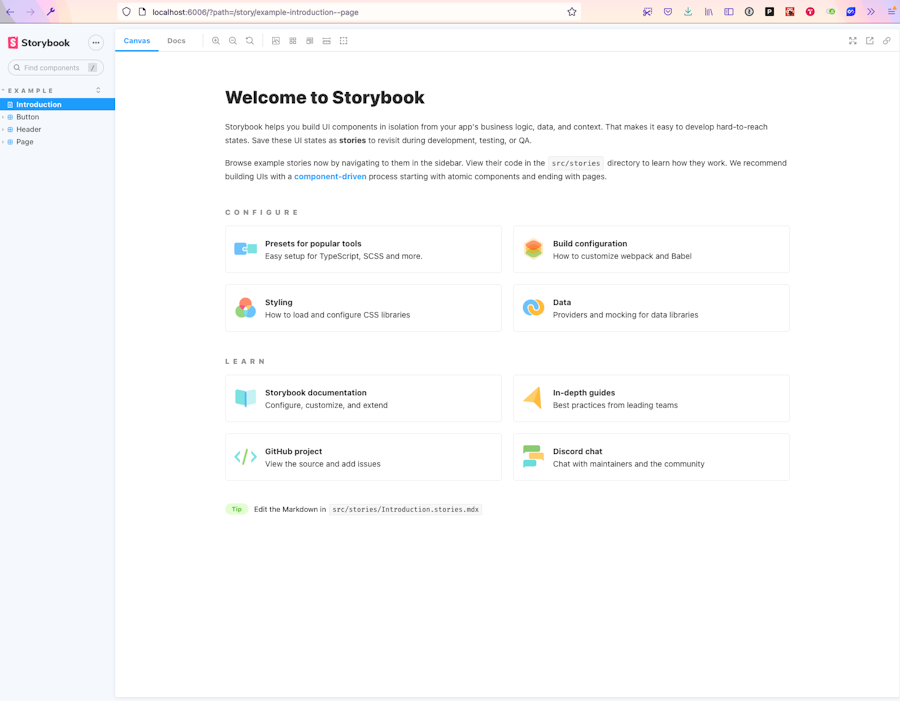The height and width of the screenshot is (701, 900).
Task: Toggle the browser sidebar icon
Action: [729, 11]
